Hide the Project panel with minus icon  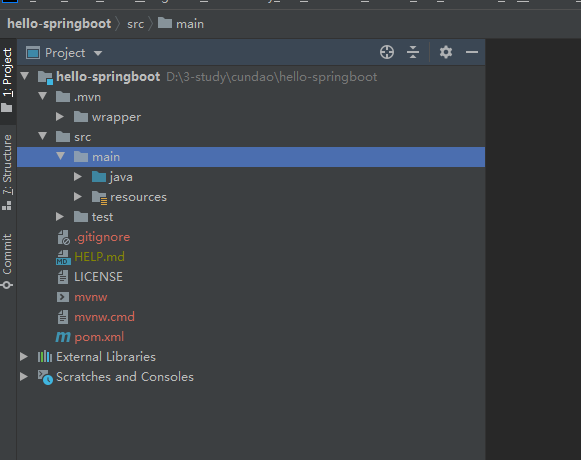(x=472, y=52)
